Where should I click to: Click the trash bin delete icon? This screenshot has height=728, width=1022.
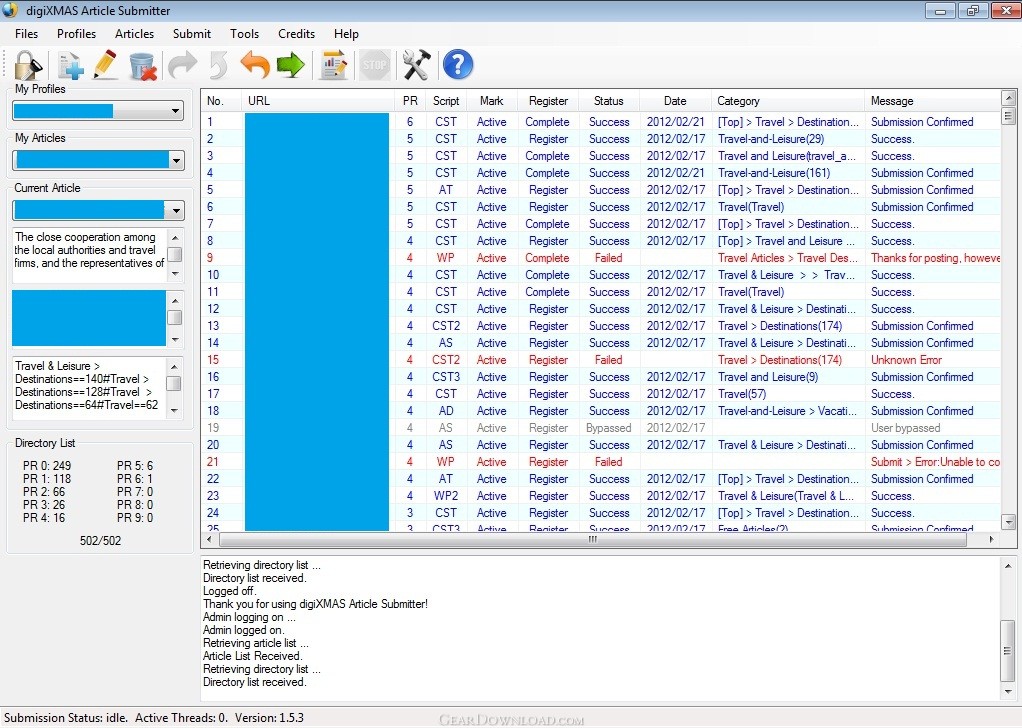pos(143,65)
